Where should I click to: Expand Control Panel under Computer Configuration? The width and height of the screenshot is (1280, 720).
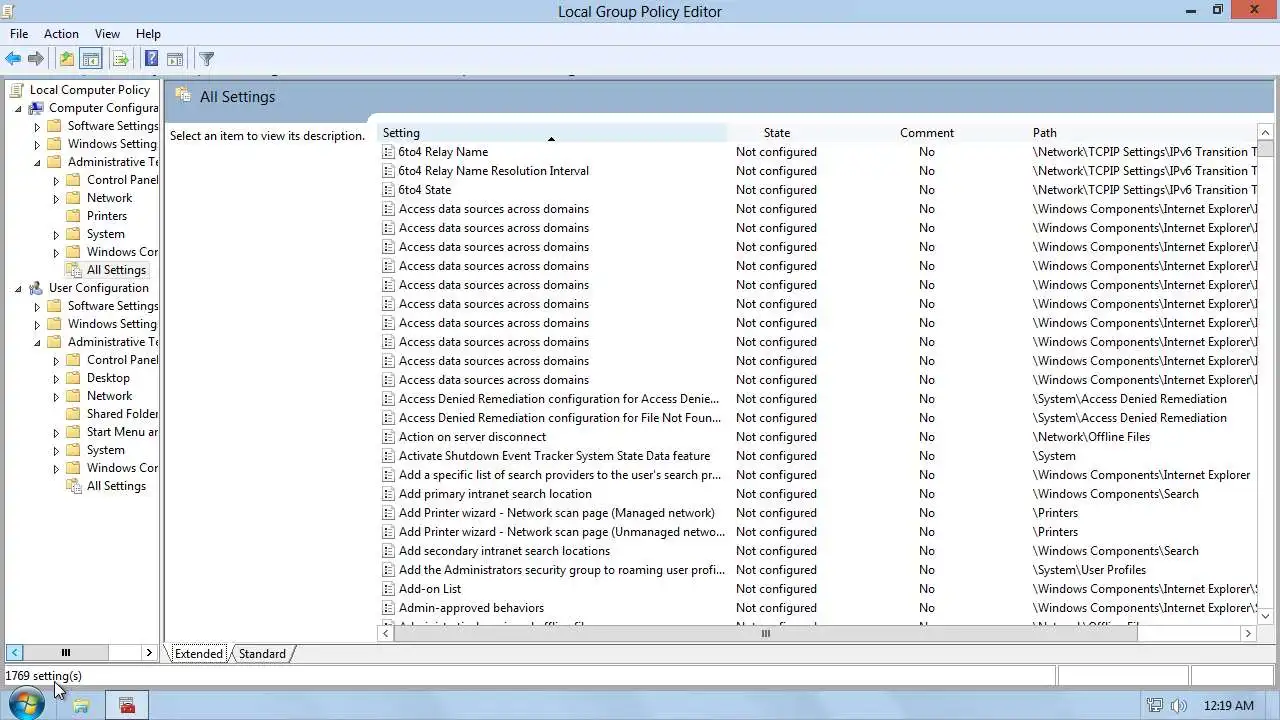(56, 180)
